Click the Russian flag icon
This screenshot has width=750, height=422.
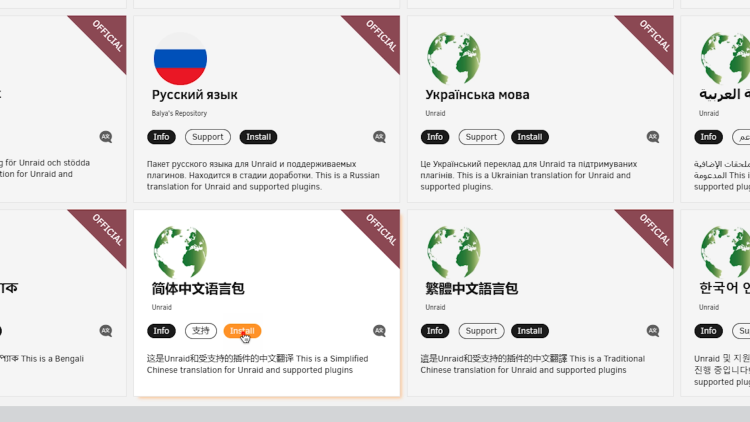coord(180,58)
